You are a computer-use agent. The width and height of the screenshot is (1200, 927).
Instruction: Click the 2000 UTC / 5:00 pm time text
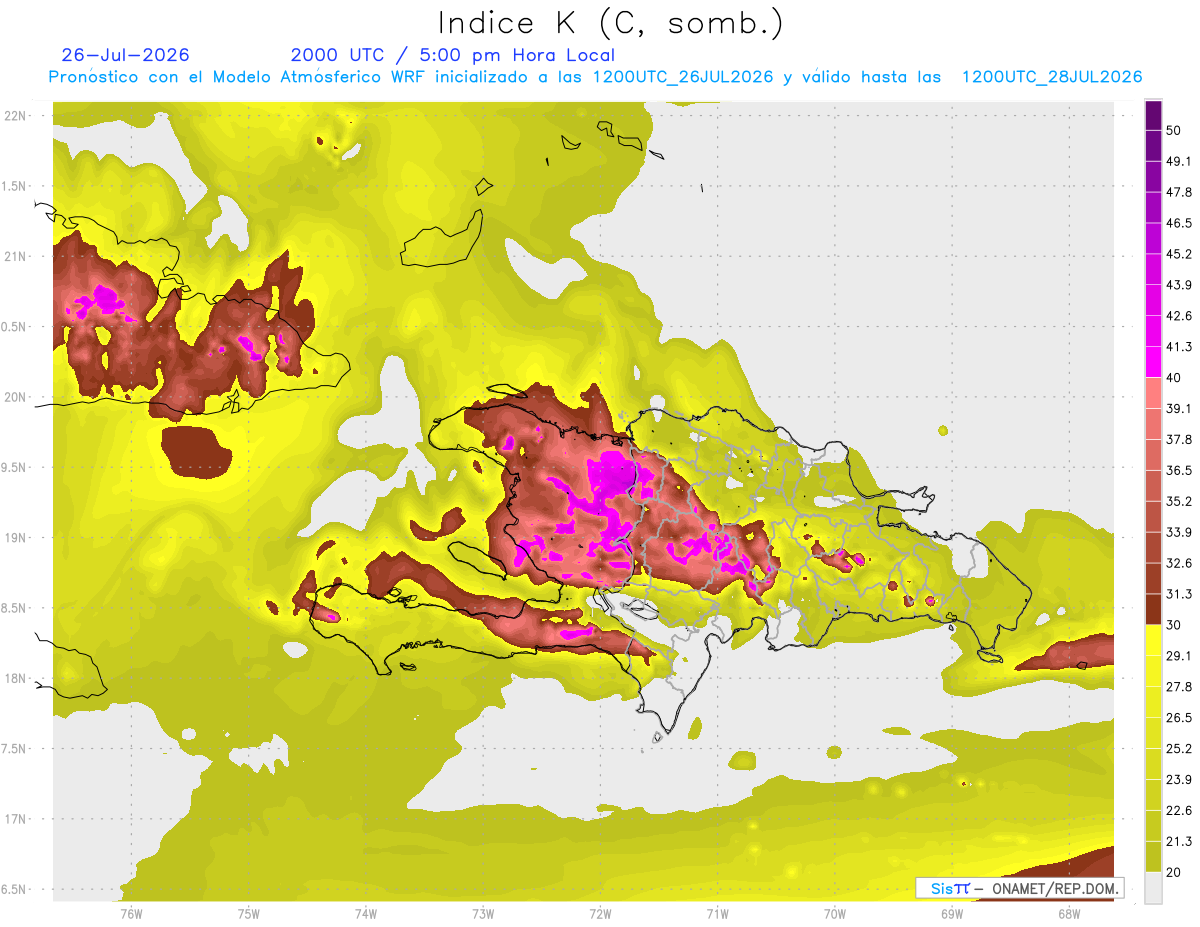tap(453, 55)
